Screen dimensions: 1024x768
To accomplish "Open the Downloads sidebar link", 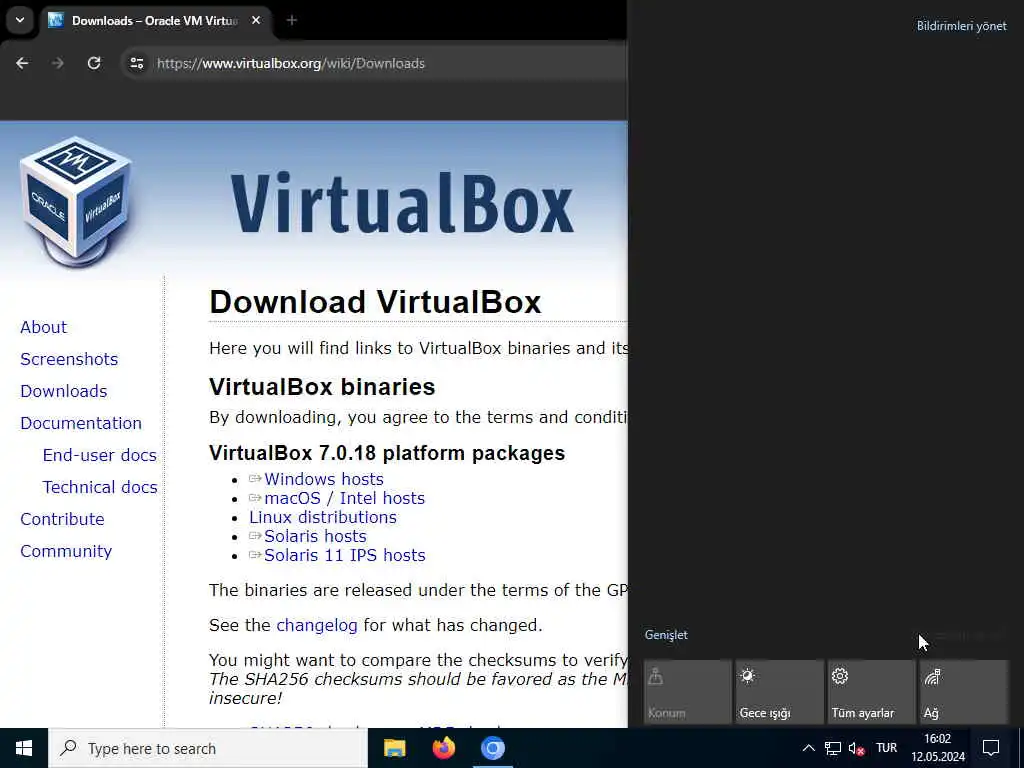I will pyautogui.click(x=63, y=391).
